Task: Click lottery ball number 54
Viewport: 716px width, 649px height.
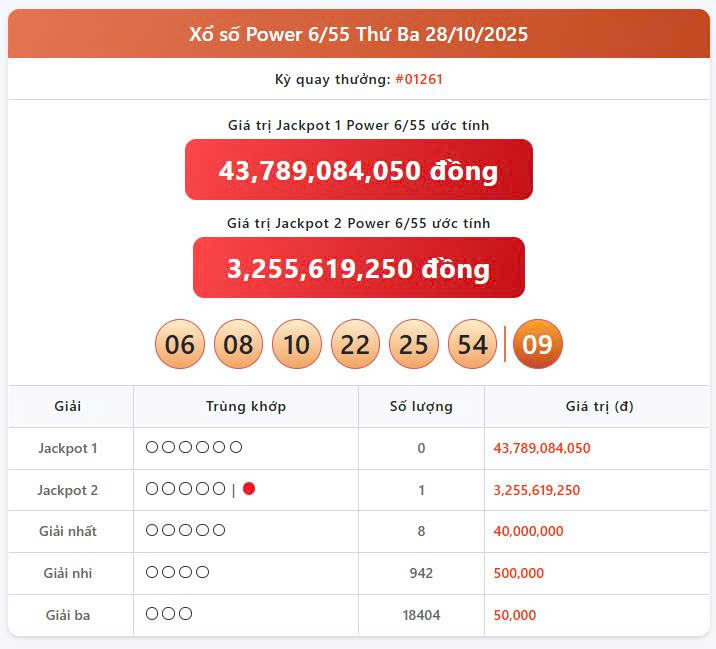Action: [x=472, y=344]
